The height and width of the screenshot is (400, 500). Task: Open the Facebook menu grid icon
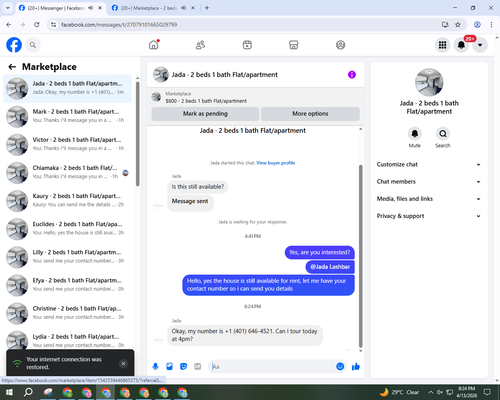point(442,45)
